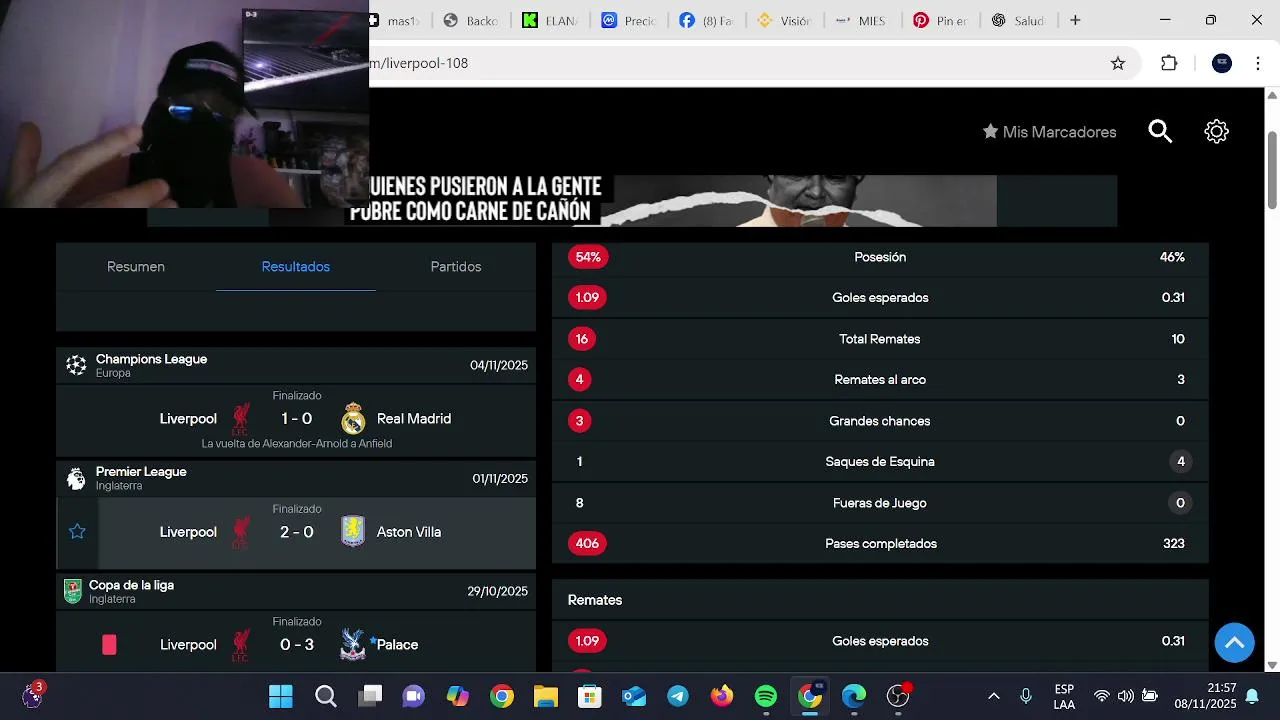Screen dimensions: 1280x720
Task: Open the Windows Start menu
Action: pyautogui.click(x=281, y=696)
